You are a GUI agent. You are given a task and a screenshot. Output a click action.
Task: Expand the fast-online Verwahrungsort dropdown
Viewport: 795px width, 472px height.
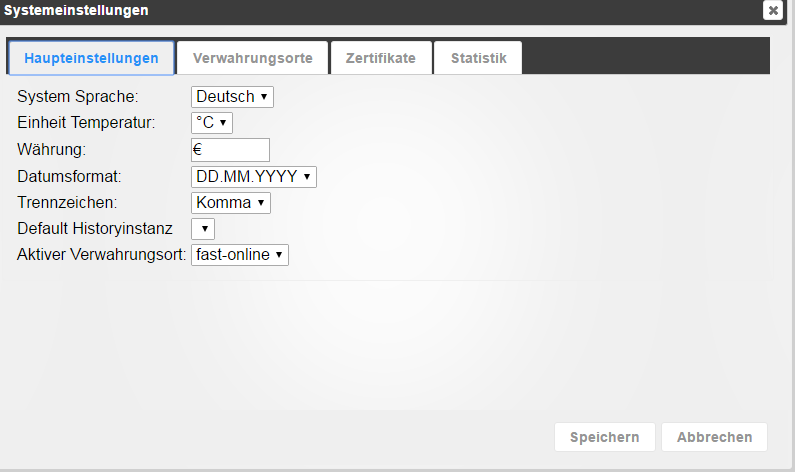(240, 255)
